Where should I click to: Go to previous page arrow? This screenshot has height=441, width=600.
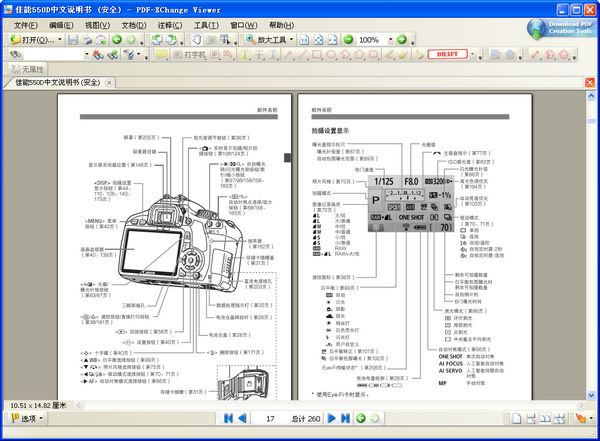coord(242,418)
